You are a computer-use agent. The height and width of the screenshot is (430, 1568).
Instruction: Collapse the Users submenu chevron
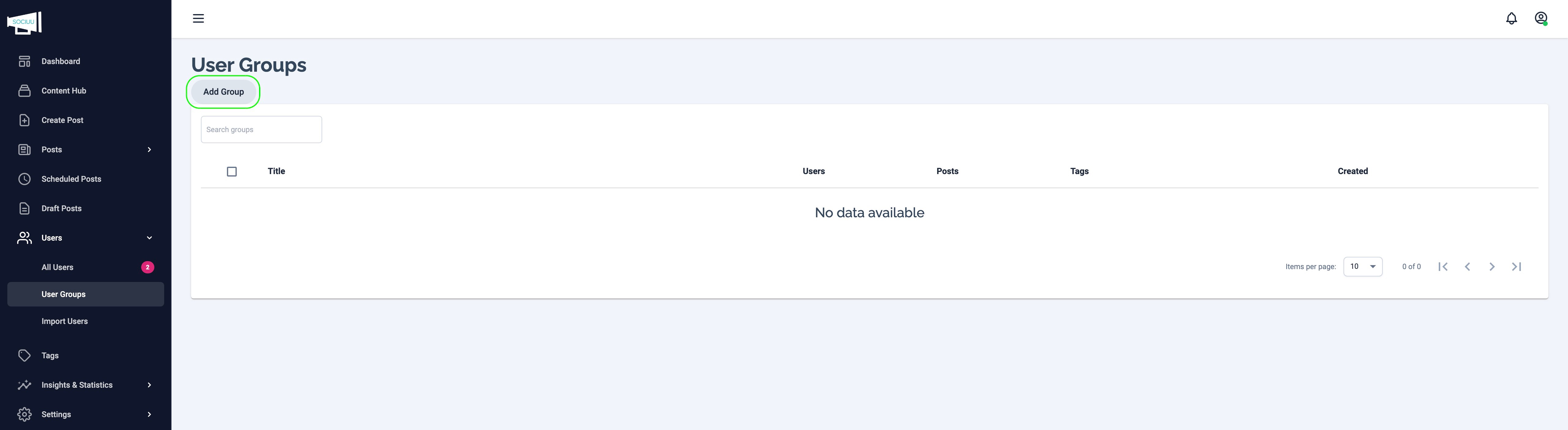click(149, 238)
